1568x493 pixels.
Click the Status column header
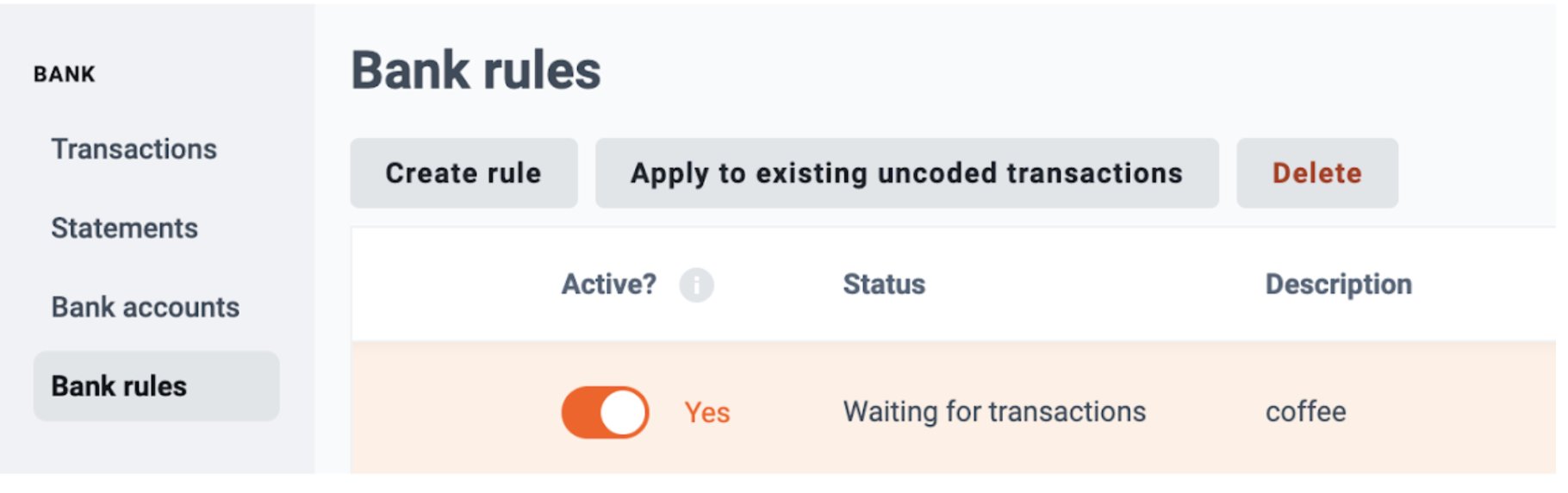(884, 284)
